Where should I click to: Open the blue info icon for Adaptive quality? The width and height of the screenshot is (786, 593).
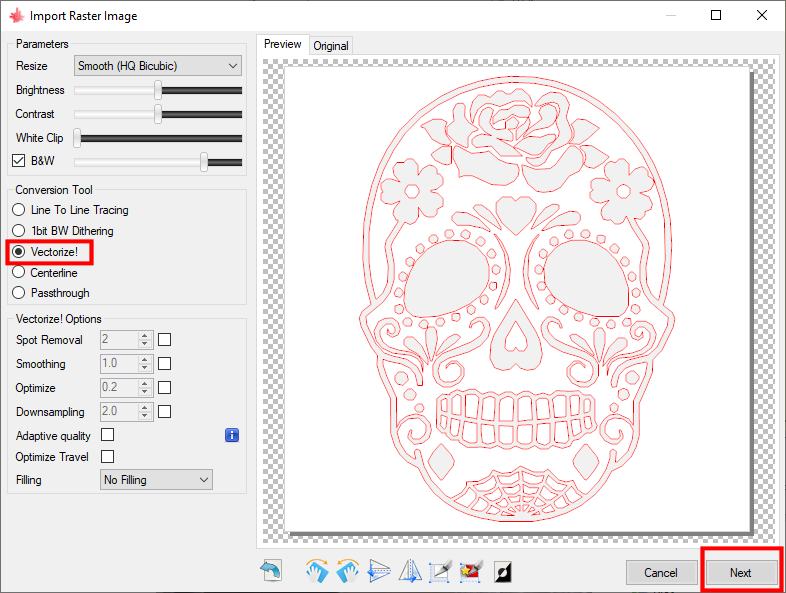tap(232, 435)
